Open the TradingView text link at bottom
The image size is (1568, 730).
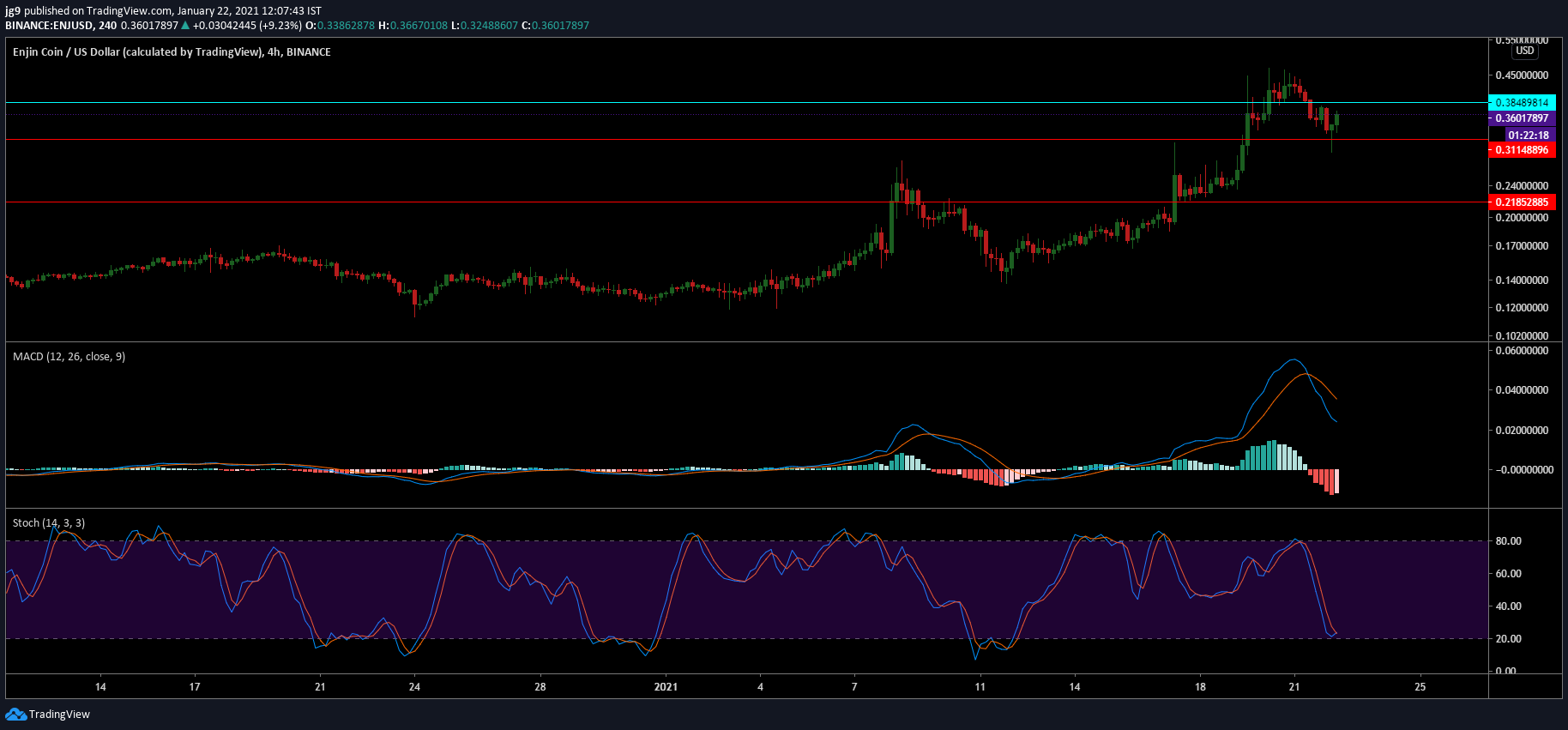pos(59,714)
